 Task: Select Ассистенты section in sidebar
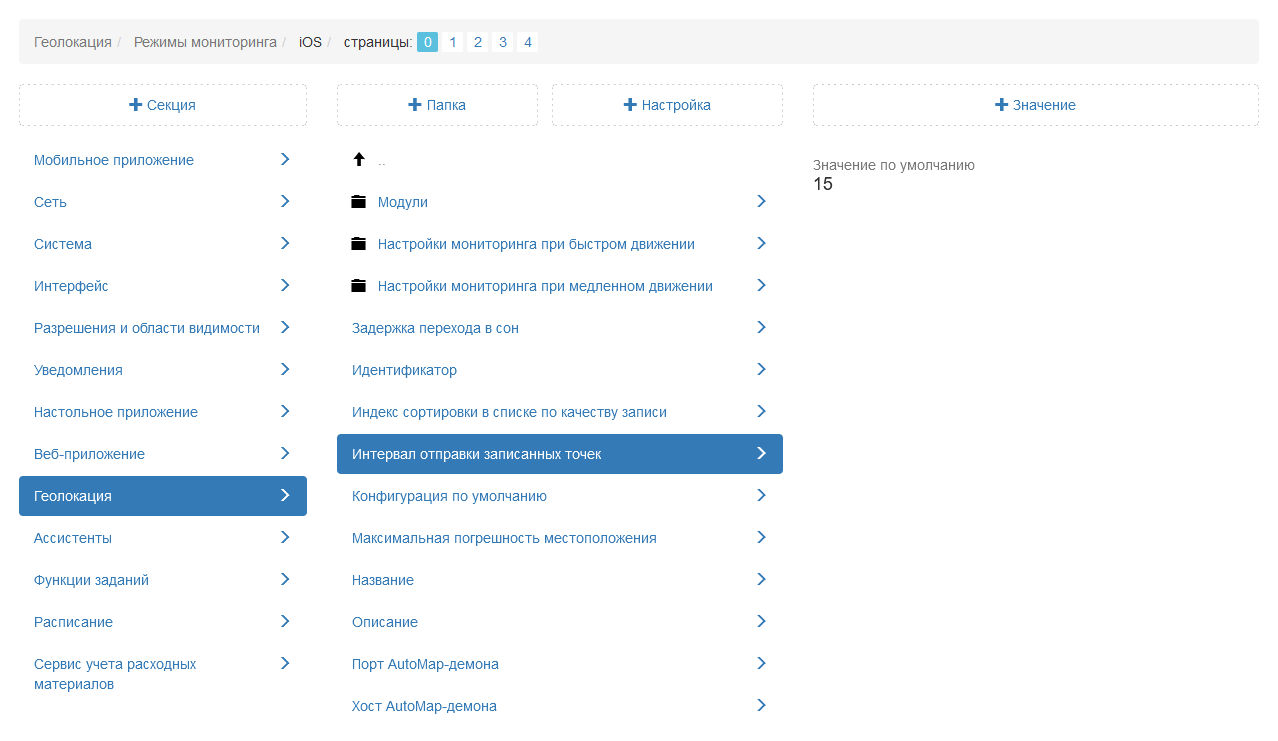(x=73, y=538)
